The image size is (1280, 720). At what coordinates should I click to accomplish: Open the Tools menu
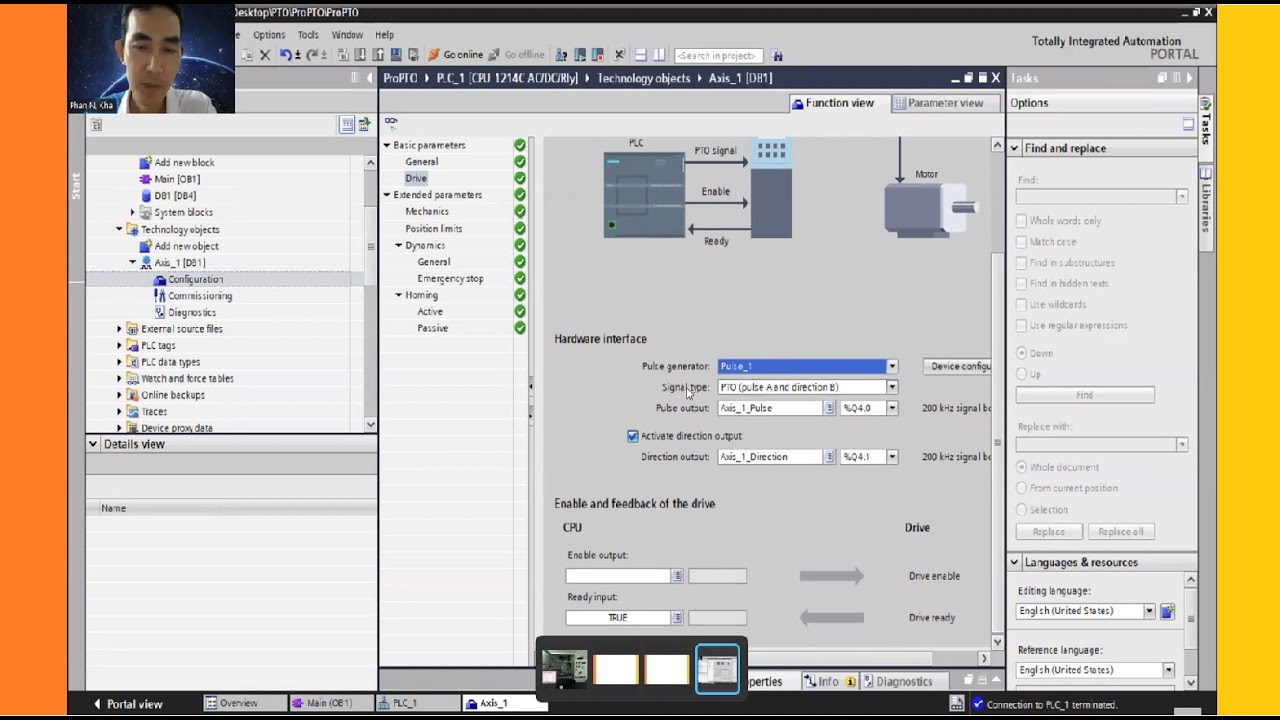click(x=308, y=35)
